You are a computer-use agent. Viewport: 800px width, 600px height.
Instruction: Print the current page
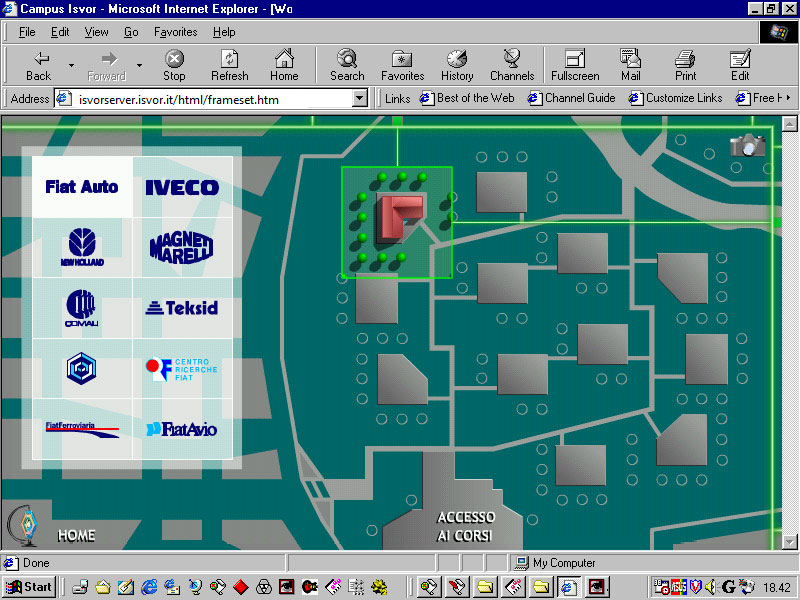click(685, 66)
